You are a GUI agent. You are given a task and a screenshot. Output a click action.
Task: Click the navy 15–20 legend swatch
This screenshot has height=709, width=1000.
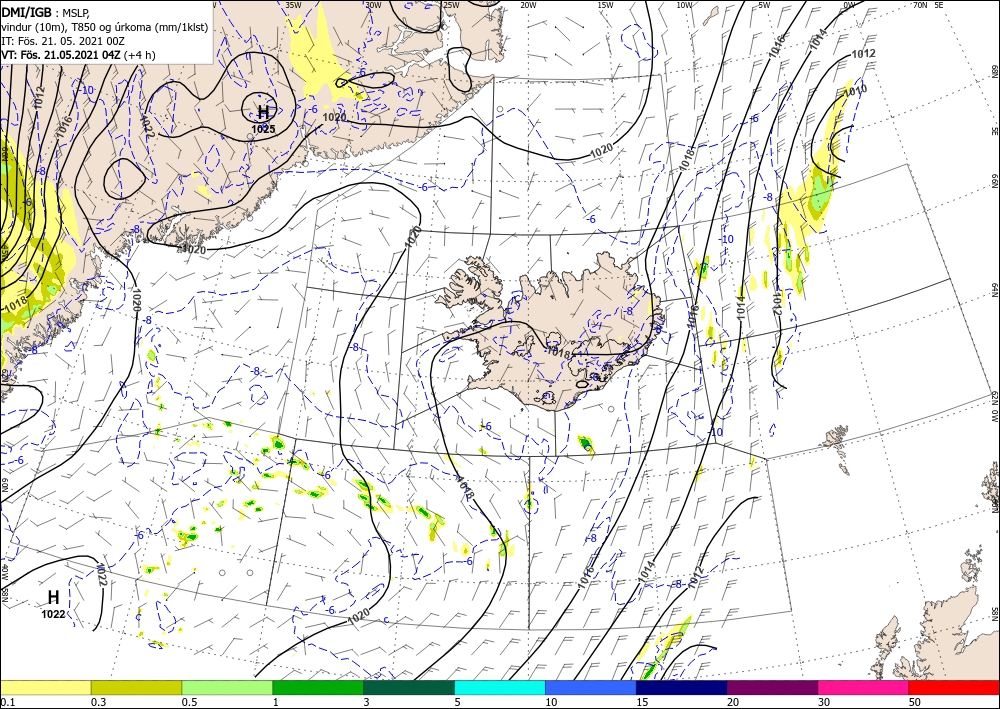click(682, 687)
